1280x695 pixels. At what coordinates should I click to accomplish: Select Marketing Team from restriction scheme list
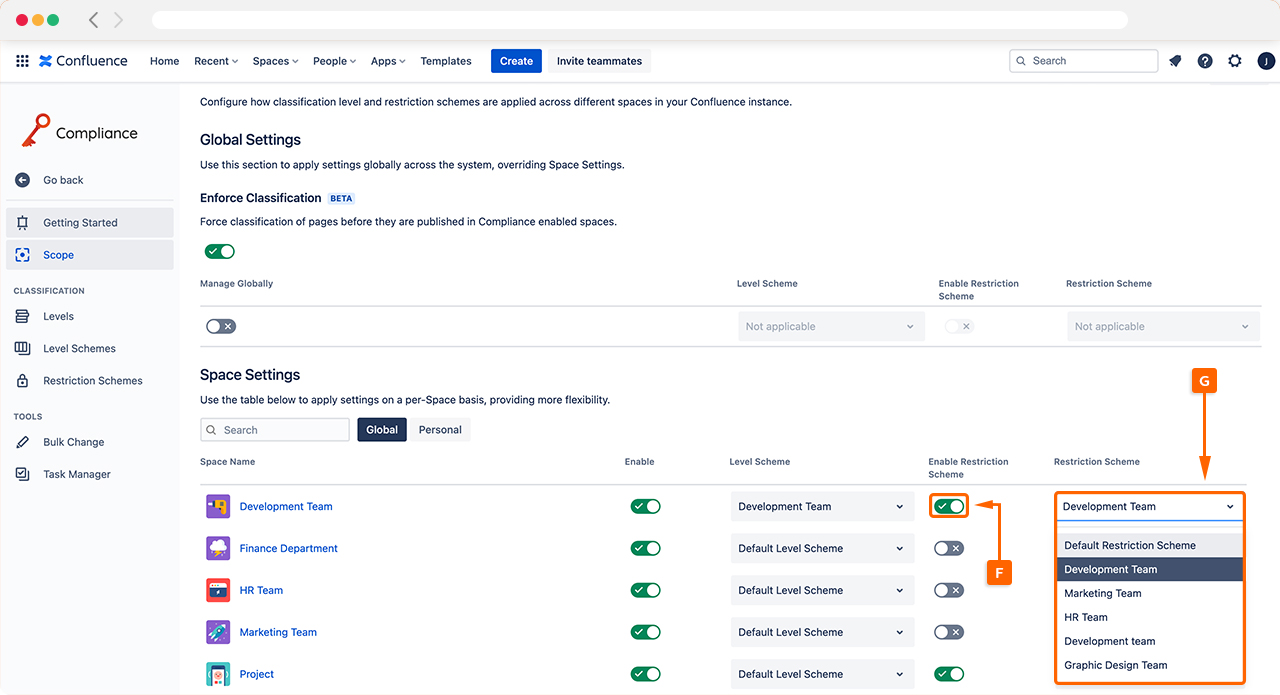pyautogui.click(x=1102, y=593)
